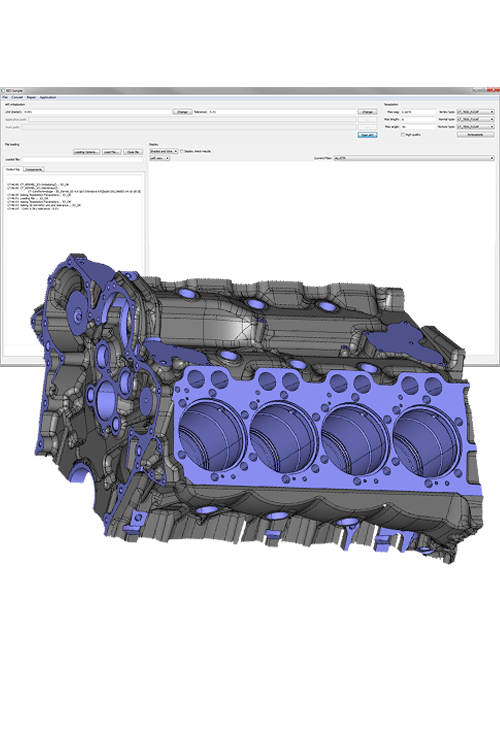Viewport: 500px width, 733px height.
Task: Switch to the Components tab
Action: click(x=34, y=169)
